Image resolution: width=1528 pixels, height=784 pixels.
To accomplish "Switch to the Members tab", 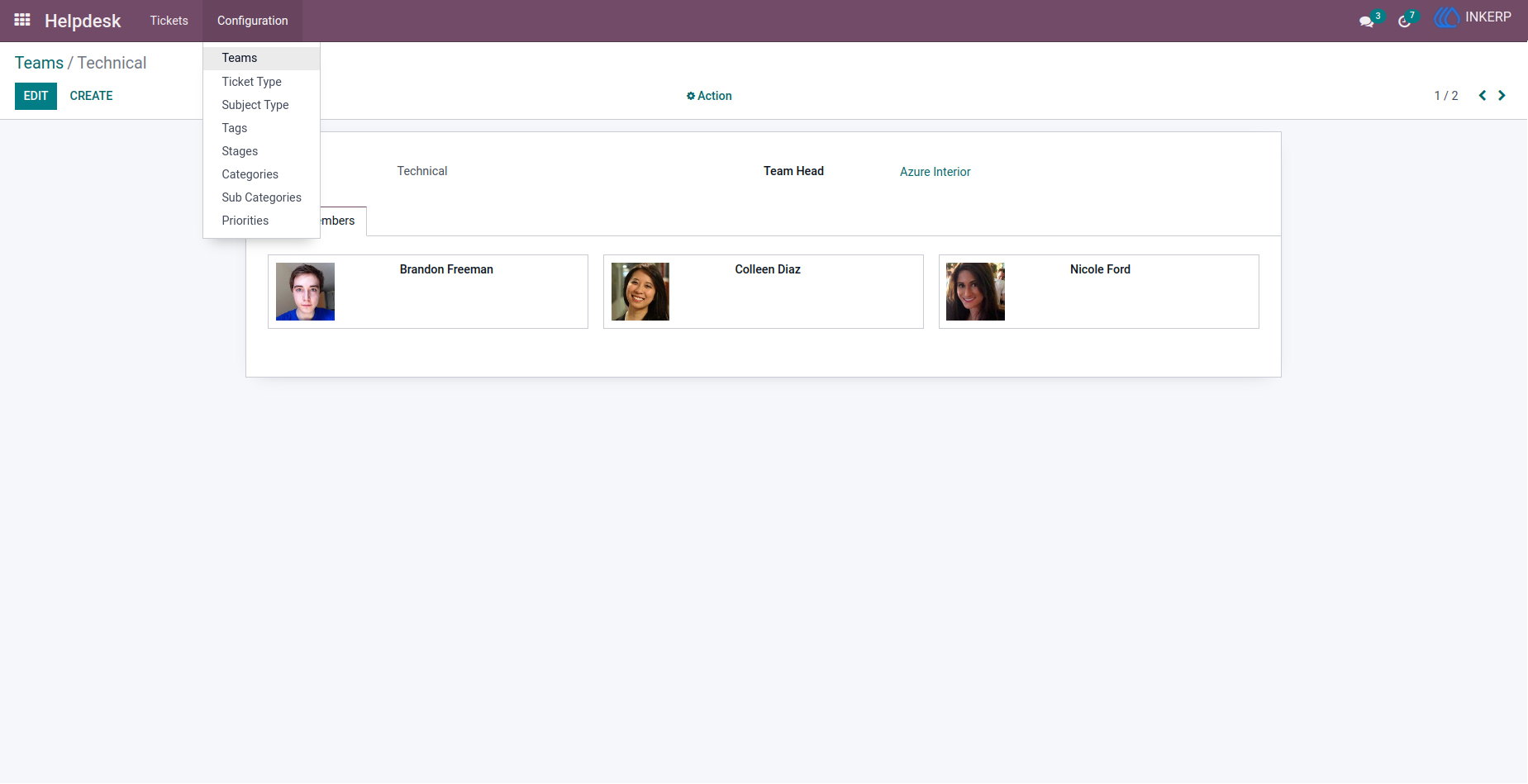I will [343, 221].
